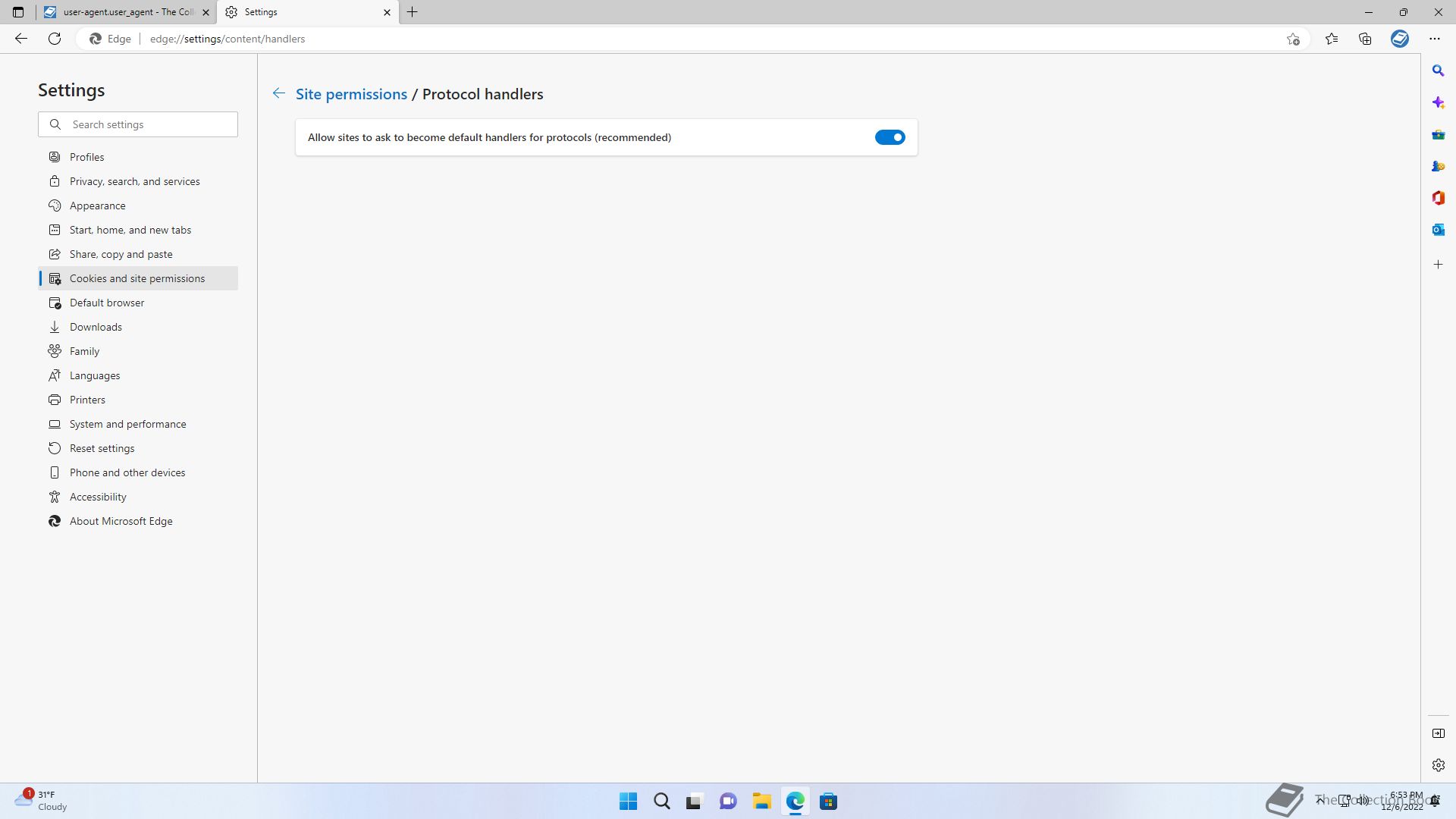Open a new browser tab

pyautogui.click(x=412, y=12)
